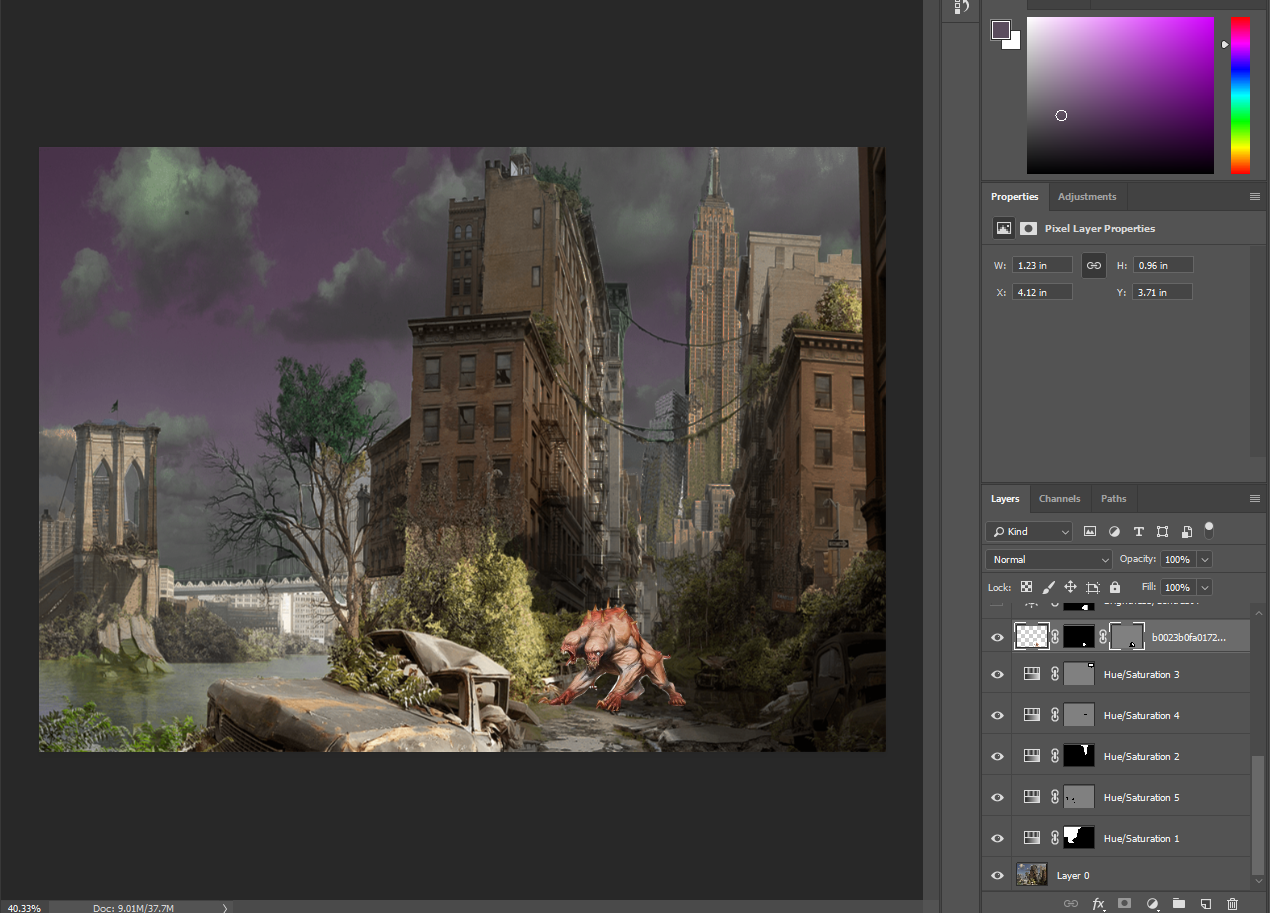Open the Kind filter dropdown
This screenshot has width=1270, height=913.
tap(1029, 532)
